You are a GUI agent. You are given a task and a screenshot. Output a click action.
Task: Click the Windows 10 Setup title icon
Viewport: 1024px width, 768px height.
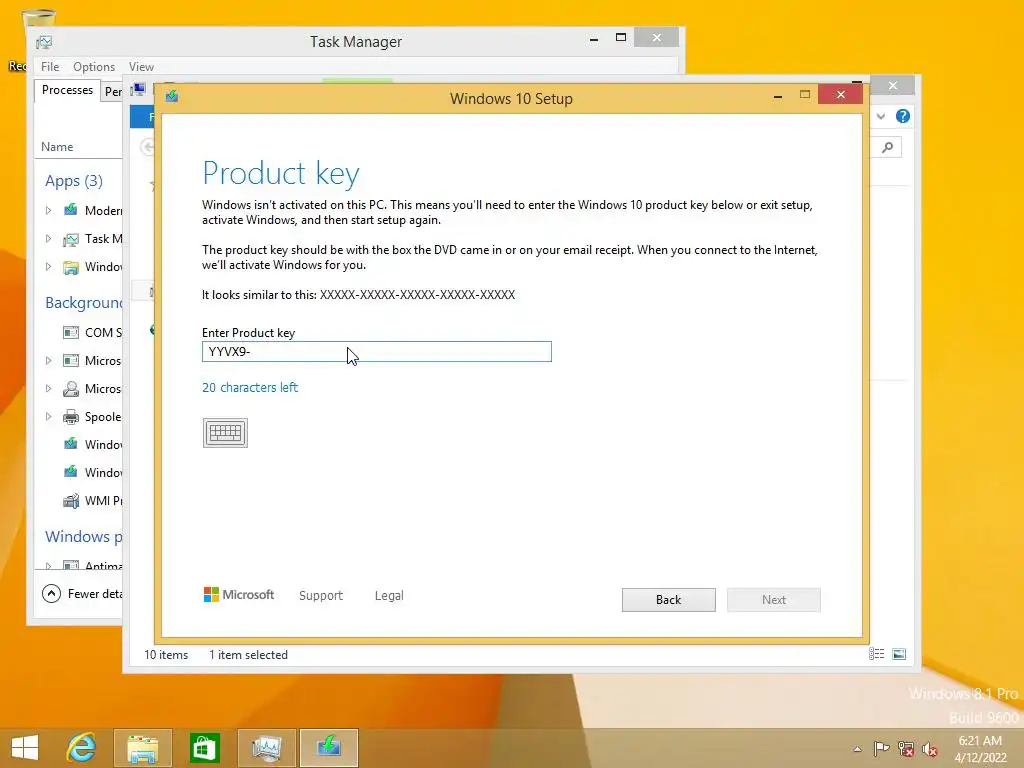click(172, 97)
